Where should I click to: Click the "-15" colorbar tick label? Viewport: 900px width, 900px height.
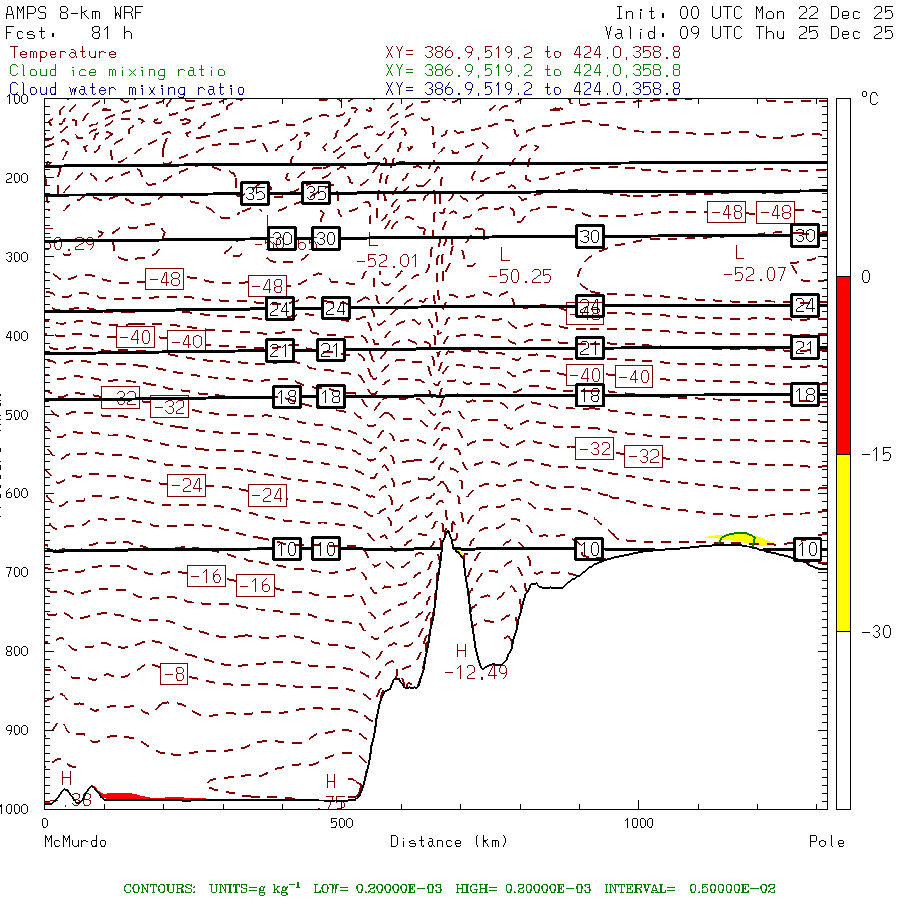click(876, 455)
